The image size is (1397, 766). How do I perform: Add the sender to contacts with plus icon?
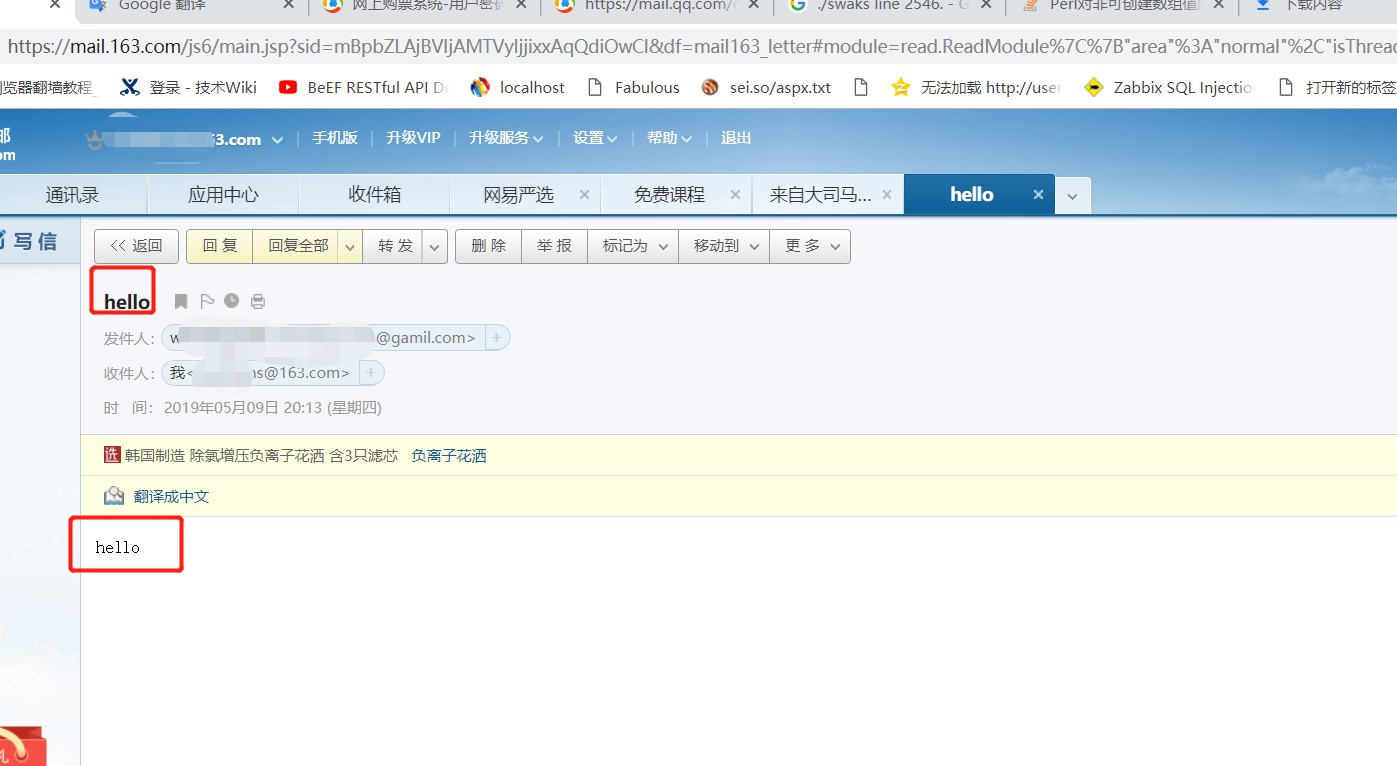click(497, 338)
